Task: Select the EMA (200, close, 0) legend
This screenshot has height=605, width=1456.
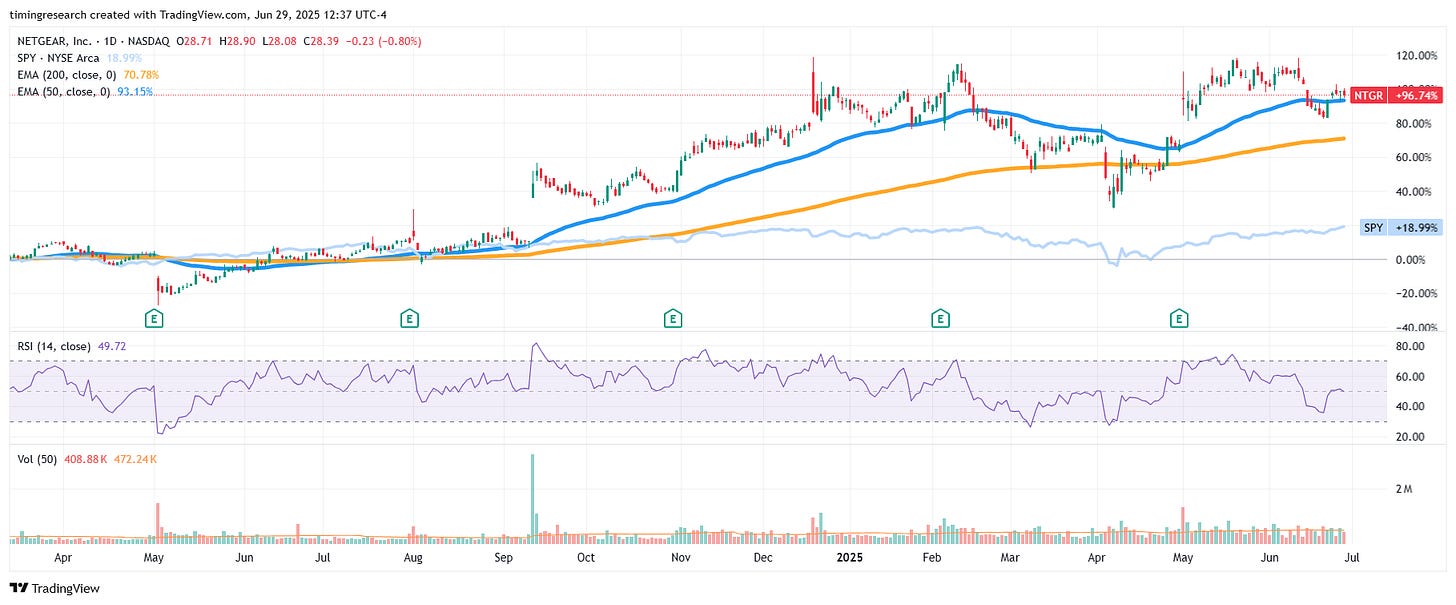Action: [x=66, y=75]
